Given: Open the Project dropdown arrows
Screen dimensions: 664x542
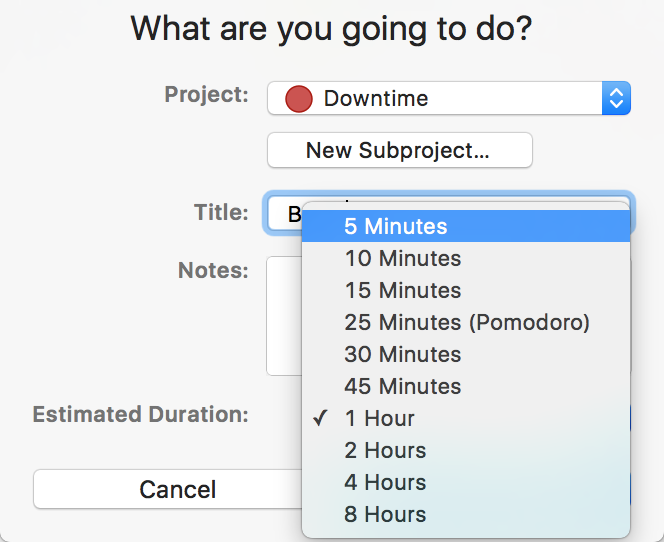Looking at the screenshot, I should coord(616,98).
